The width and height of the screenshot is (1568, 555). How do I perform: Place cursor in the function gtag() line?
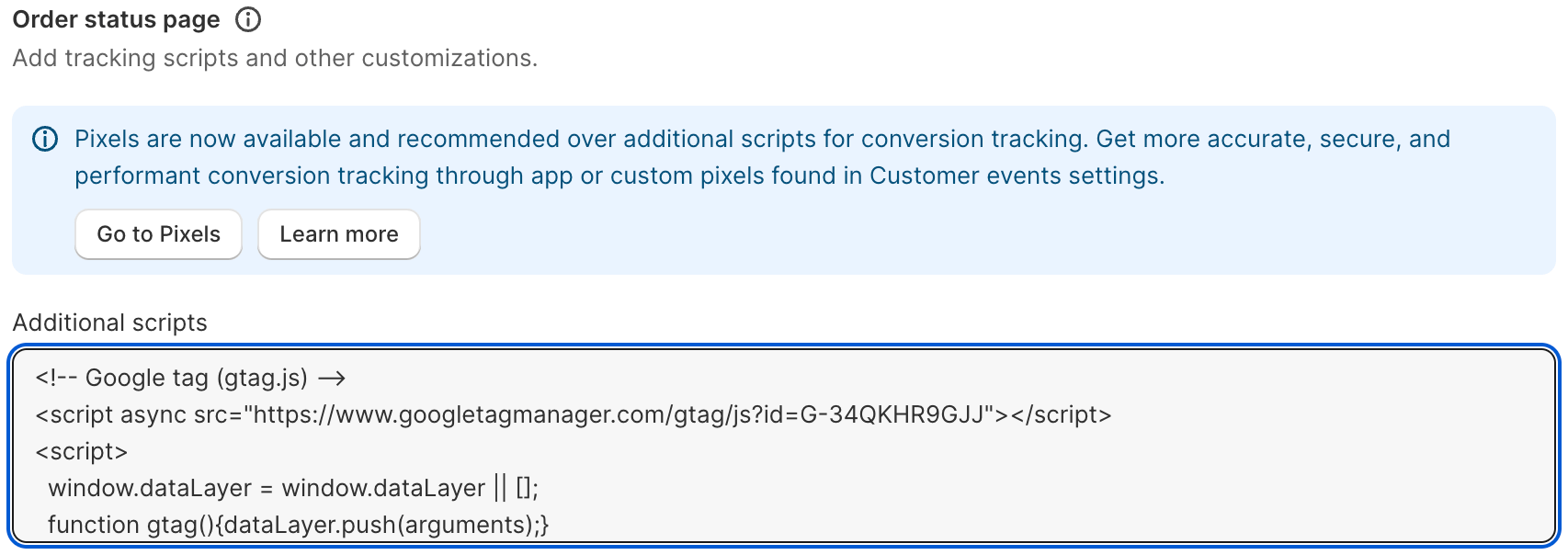pos(299,525)
